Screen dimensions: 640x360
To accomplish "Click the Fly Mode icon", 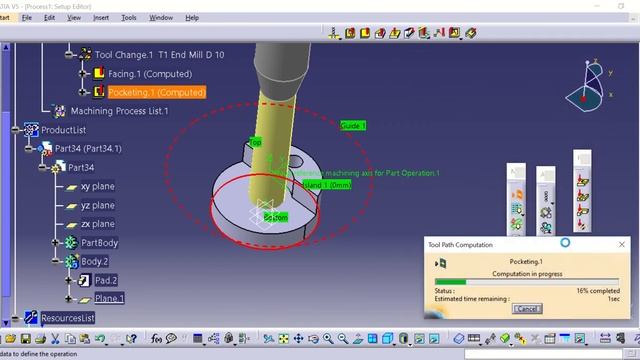I will tap(269, 338).
